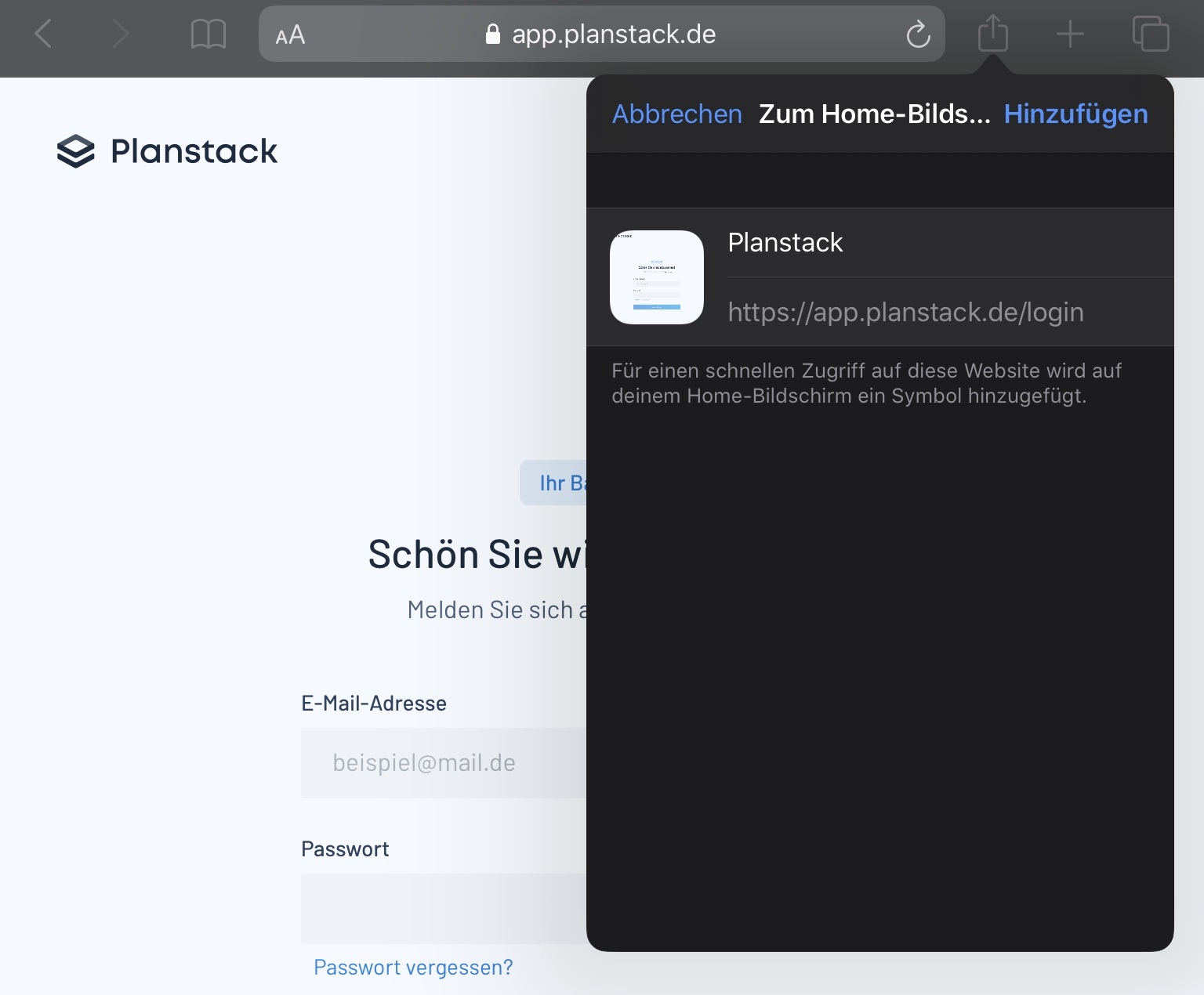Screen dimensions: 1204x995
Task: Open the bookmarks book icon
Action: point(209,34)
